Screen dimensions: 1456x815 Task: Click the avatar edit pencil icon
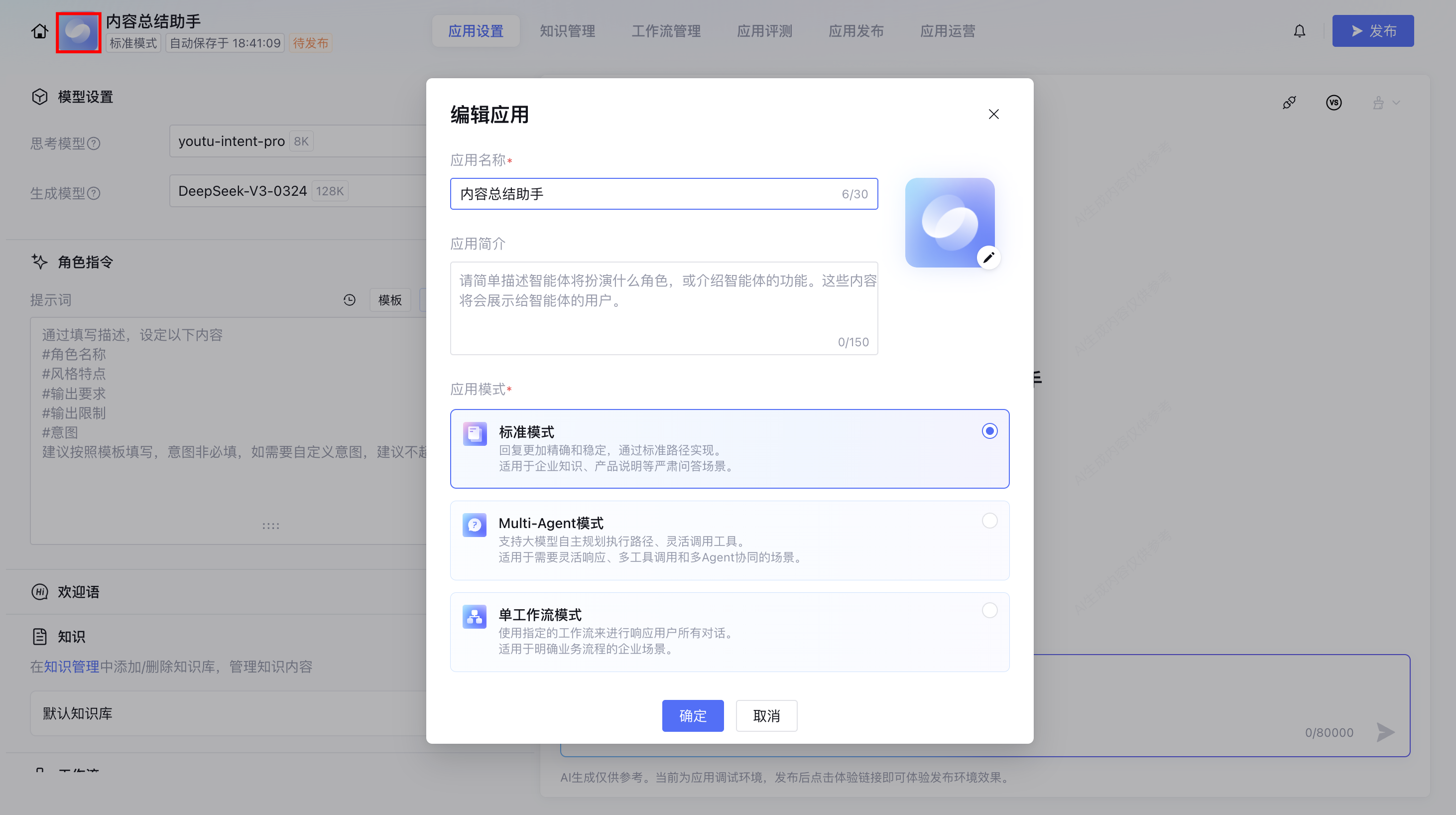point(988,258)
